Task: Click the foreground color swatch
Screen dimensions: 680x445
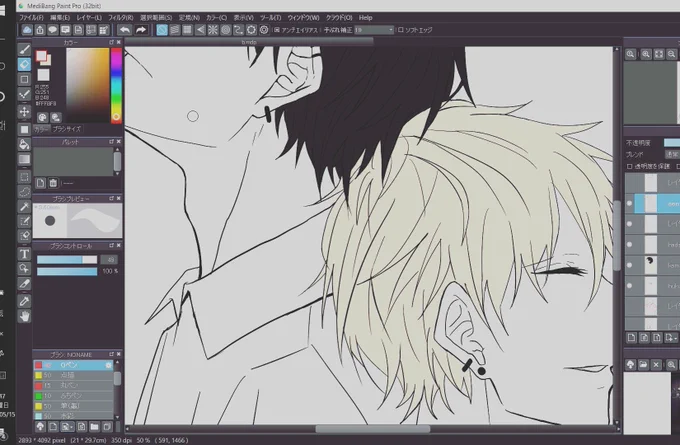Action: 41,56
